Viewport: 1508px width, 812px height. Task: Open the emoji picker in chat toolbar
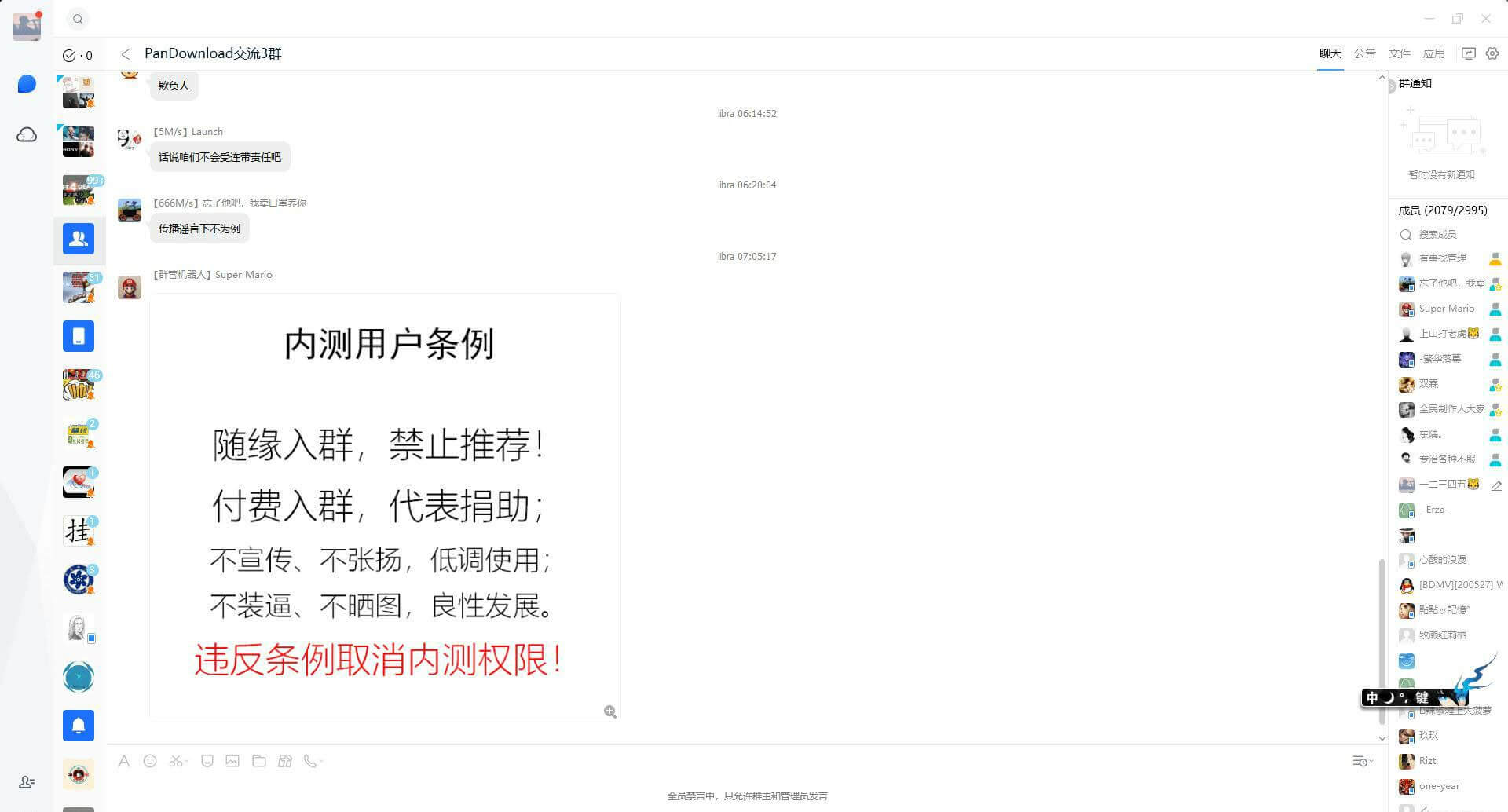150,761
